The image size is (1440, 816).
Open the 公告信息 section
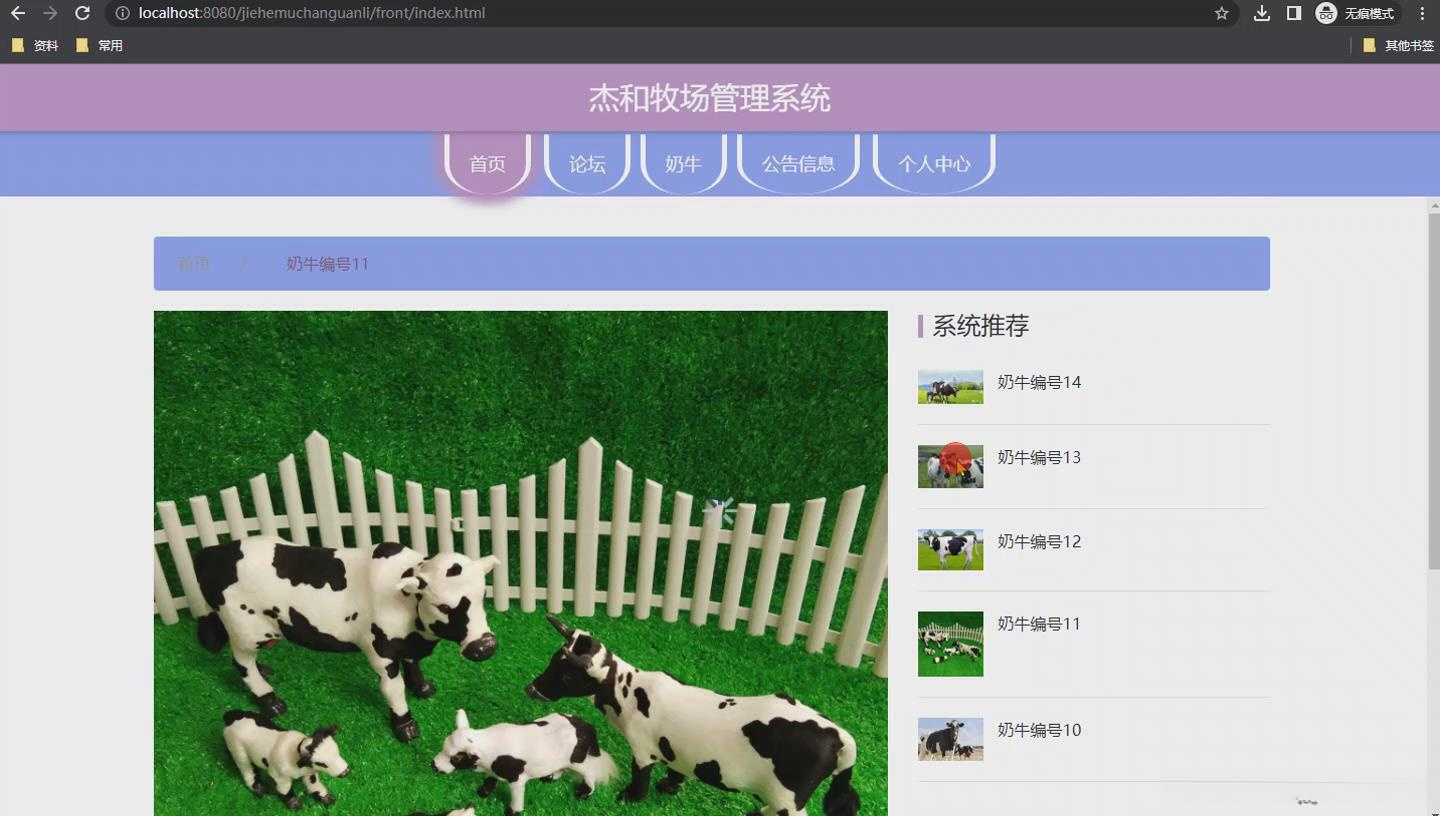click(798, 164)
